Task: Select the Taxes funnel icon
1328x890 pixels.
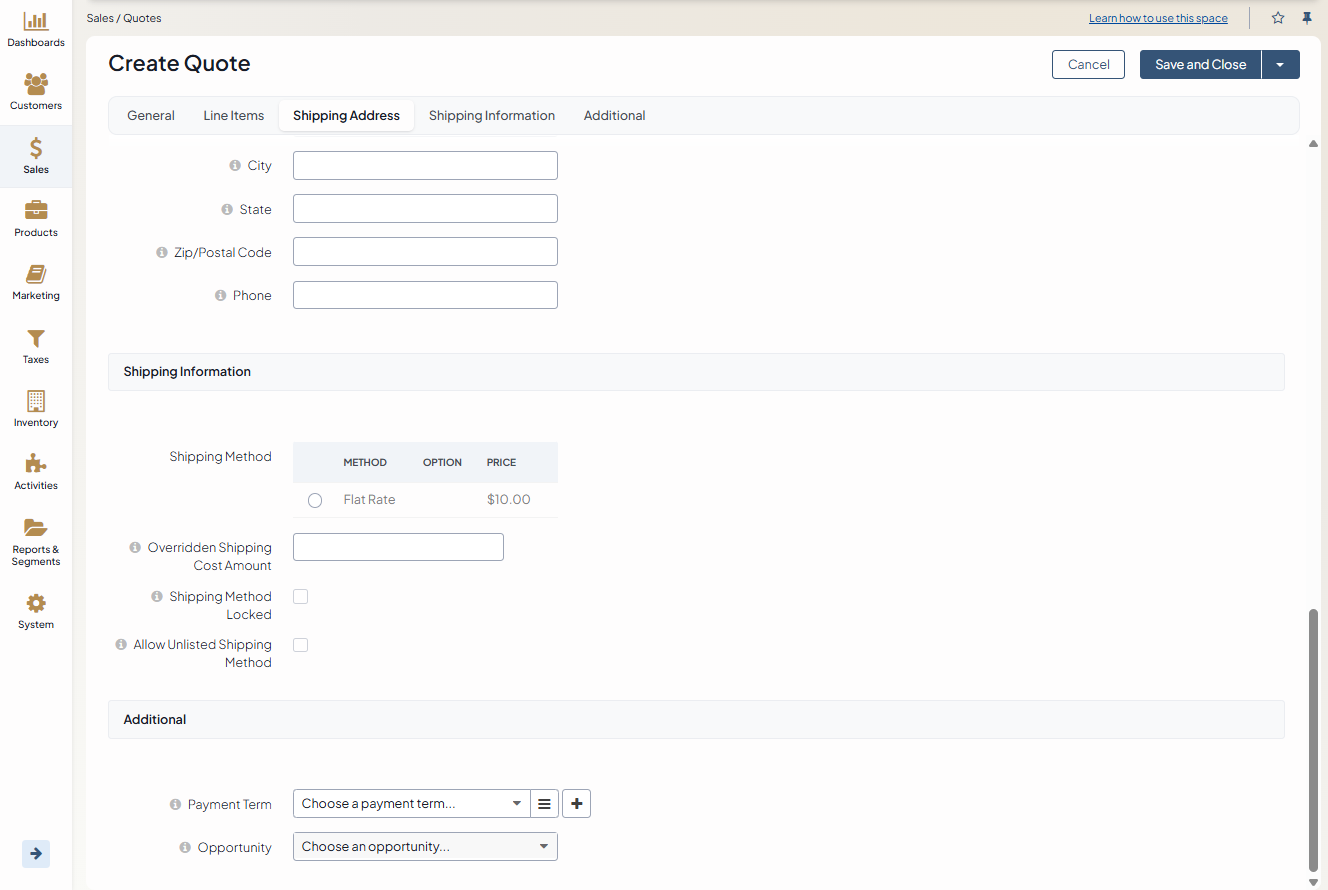Action: pos(36,338)
